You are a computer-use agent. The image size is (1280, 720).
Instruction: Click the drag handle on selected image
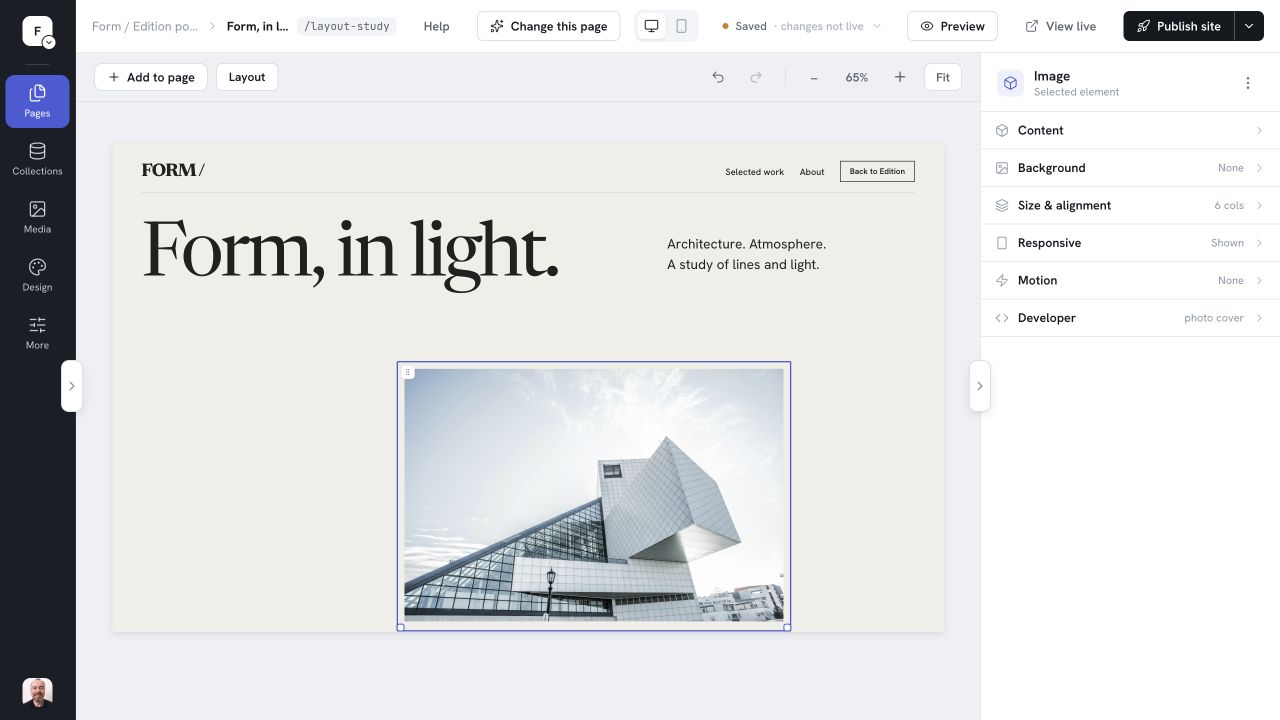[x=408, y=372]
